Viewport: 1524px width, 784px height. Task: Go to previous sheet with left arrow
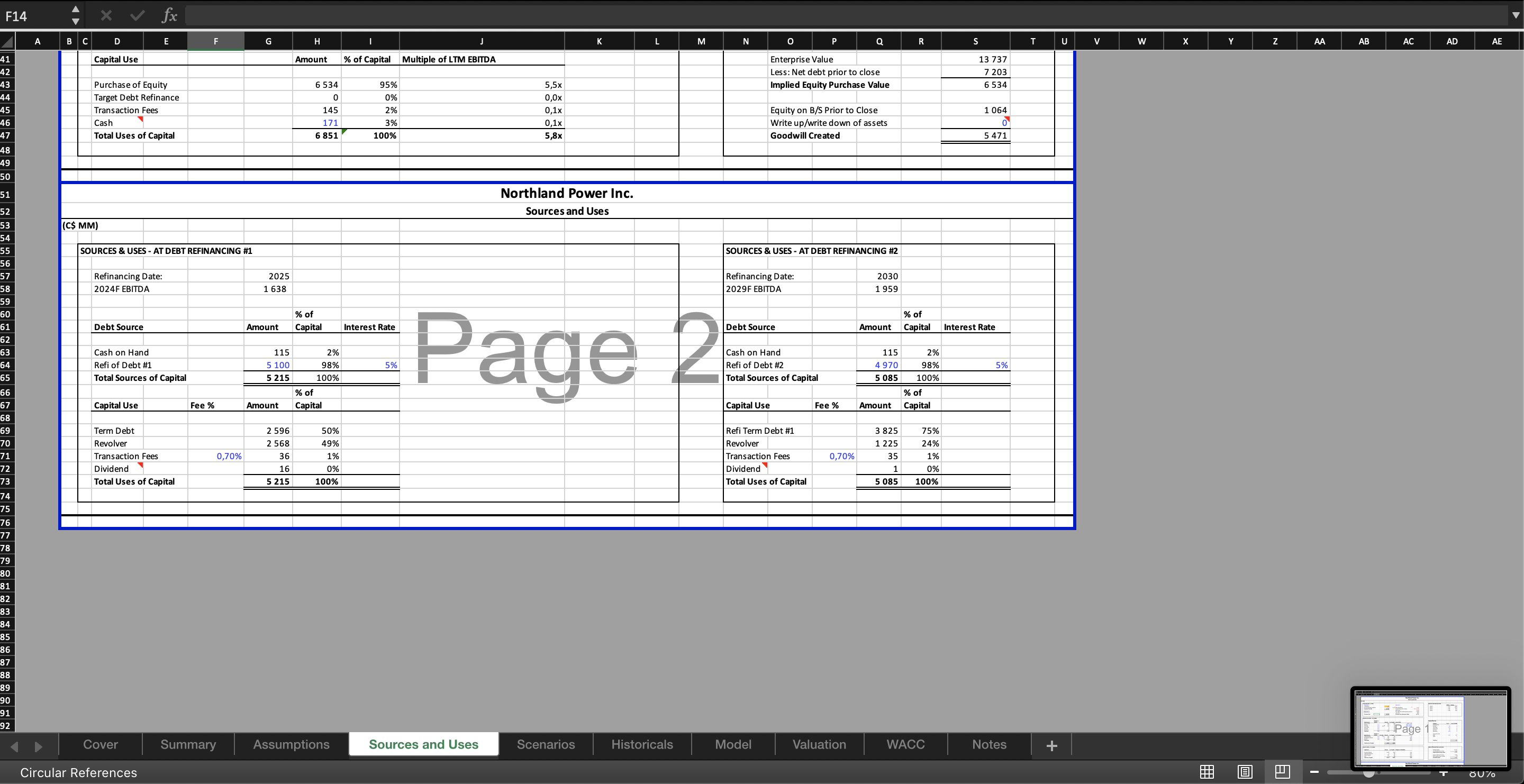[x=15, y=746]
